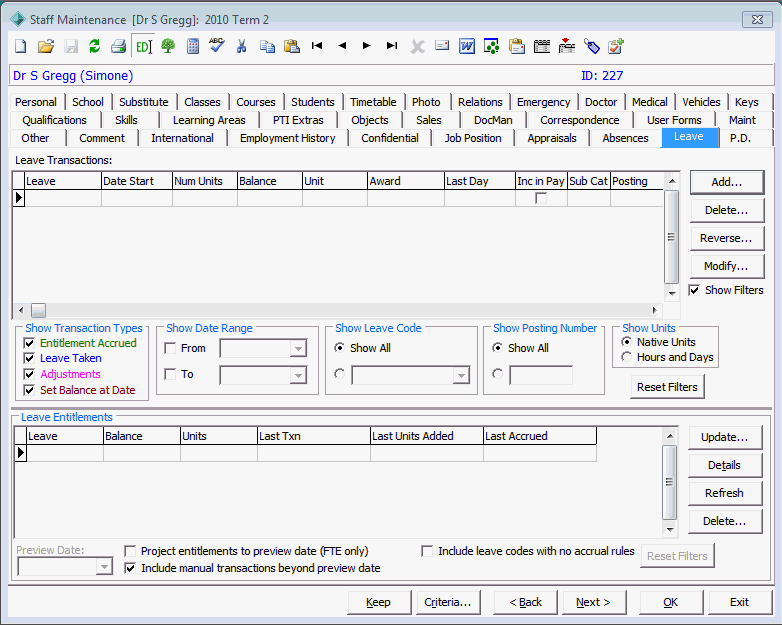Open the Employment History tab

(287, 138)
